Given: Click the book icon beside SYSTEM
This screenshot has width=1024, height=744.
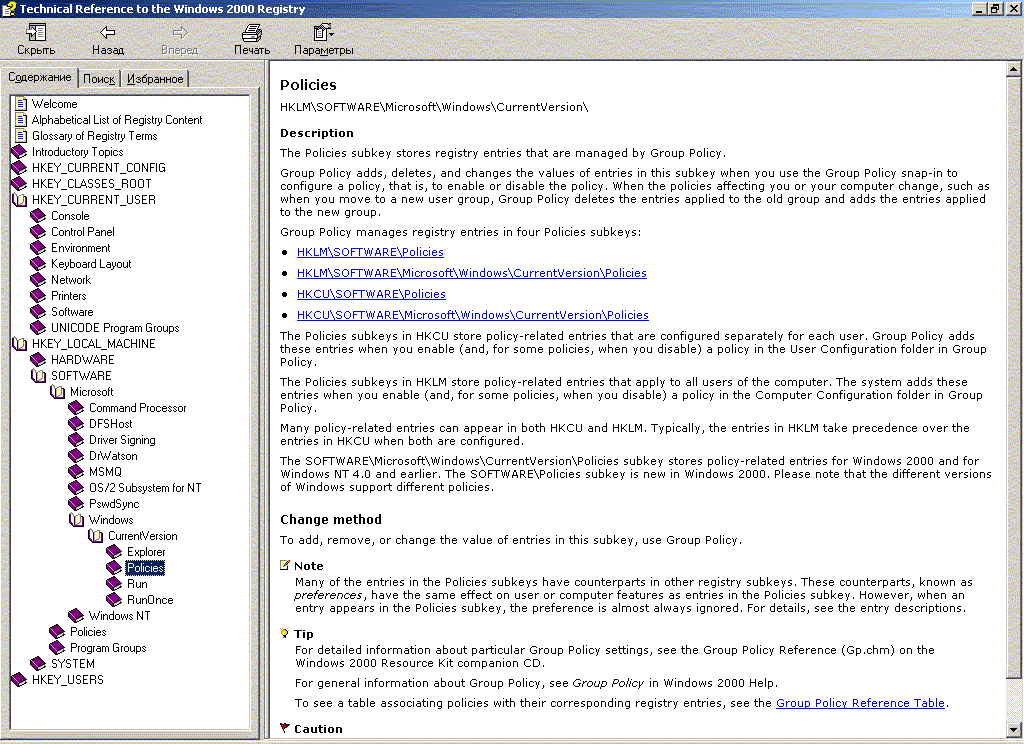Looking at the screenshot, I should [x=39, y=664].
